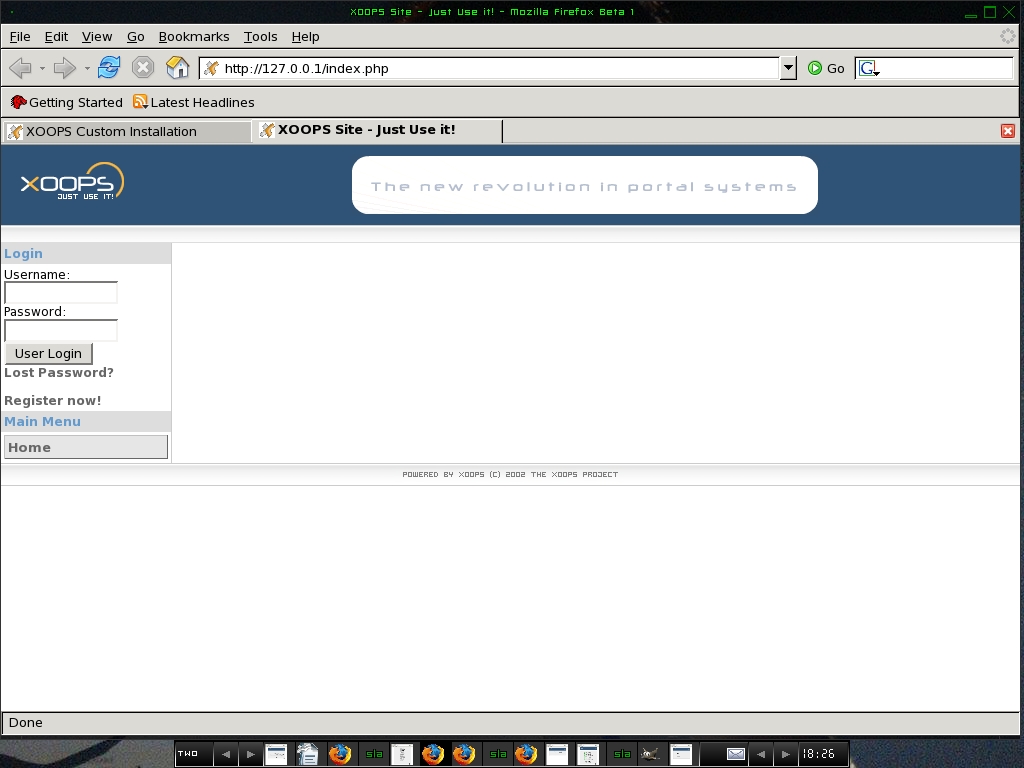Open the Bookmarks menu
The image size is (1024, 768).
pos(194,36)
